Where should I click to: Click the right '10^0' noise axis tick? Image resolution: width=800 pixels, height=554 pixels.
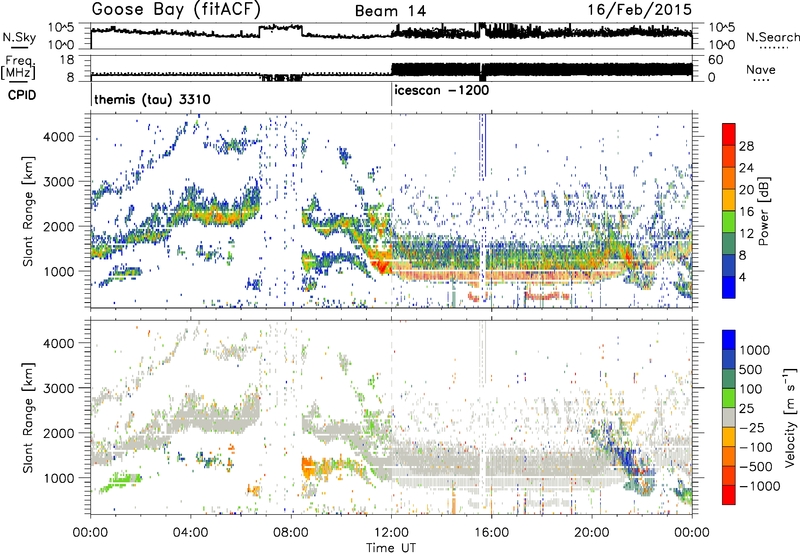pyautogui.click(x=722, y=45)
